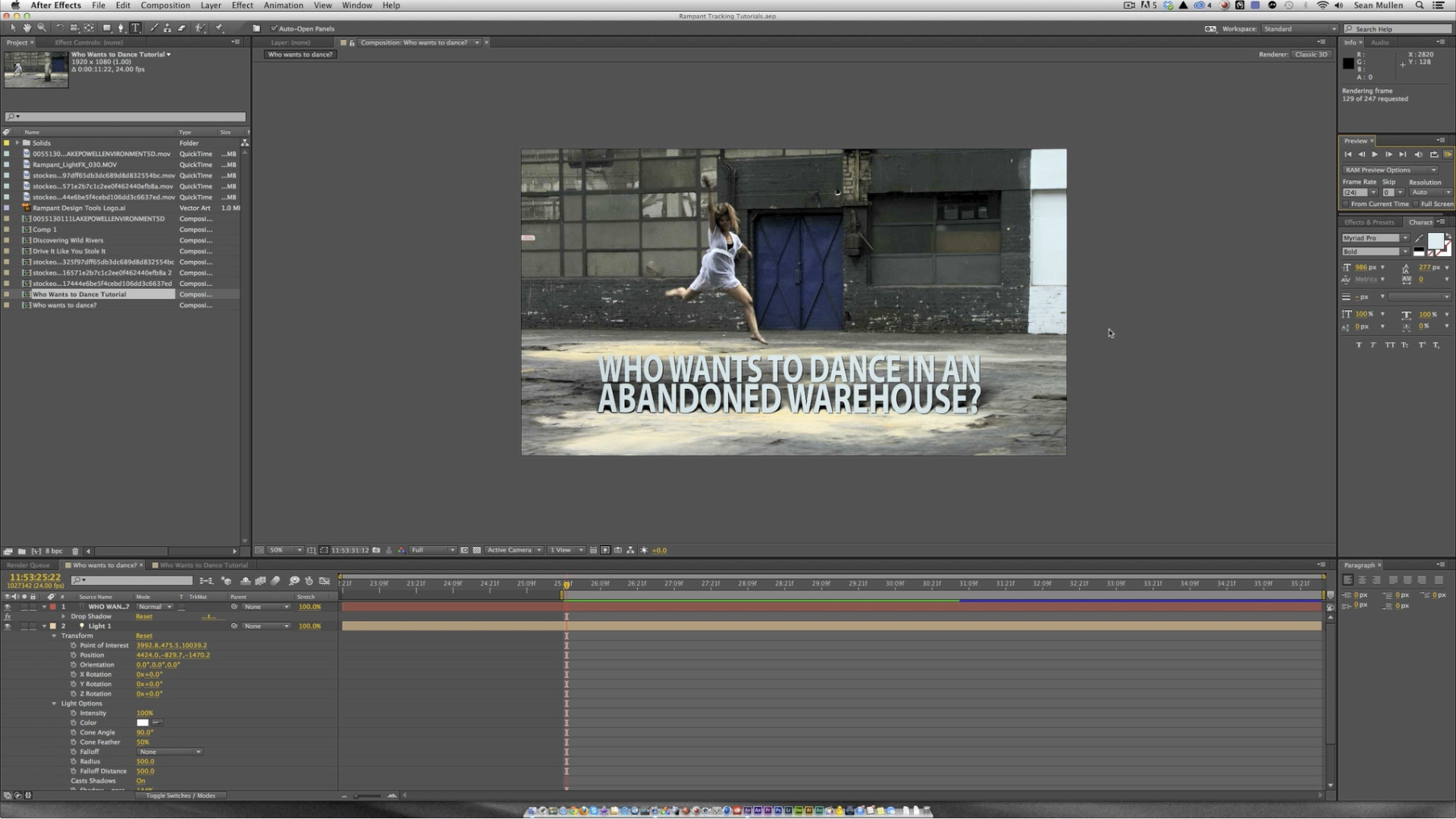Hide the Light 1 layer
Screen dimensions: 1456x819
(x=7, y=626)
